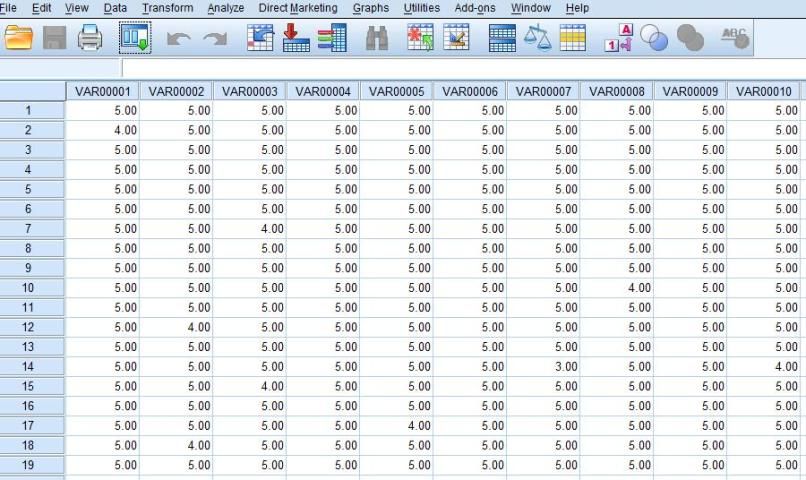The width and height of the screenshot is (806, 480).
Task: Click the Find binoculars icon
Action: pyautogui.click(x=376, y=38)
